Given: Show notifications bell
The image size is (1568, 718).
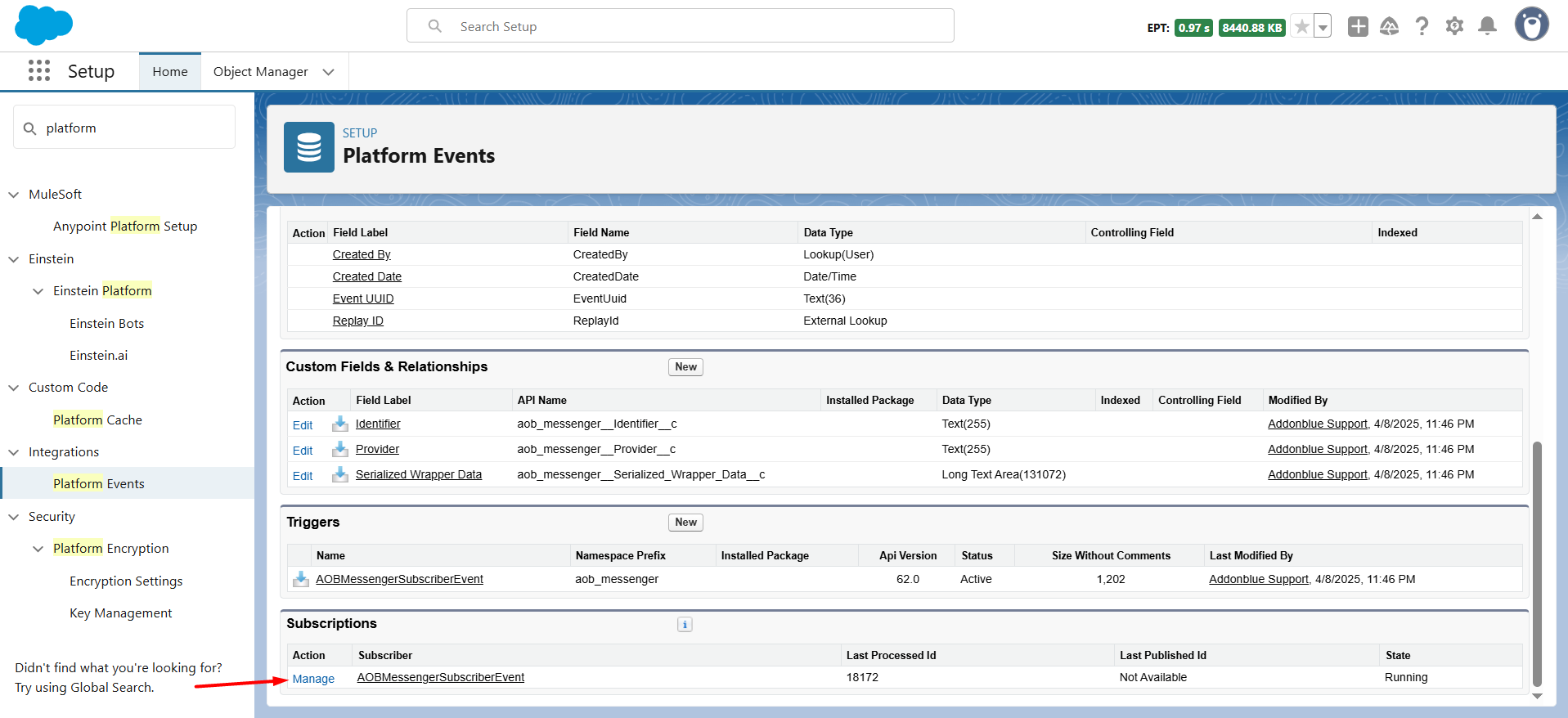Looking at the screenshot, I should [x=1487, y=26].
